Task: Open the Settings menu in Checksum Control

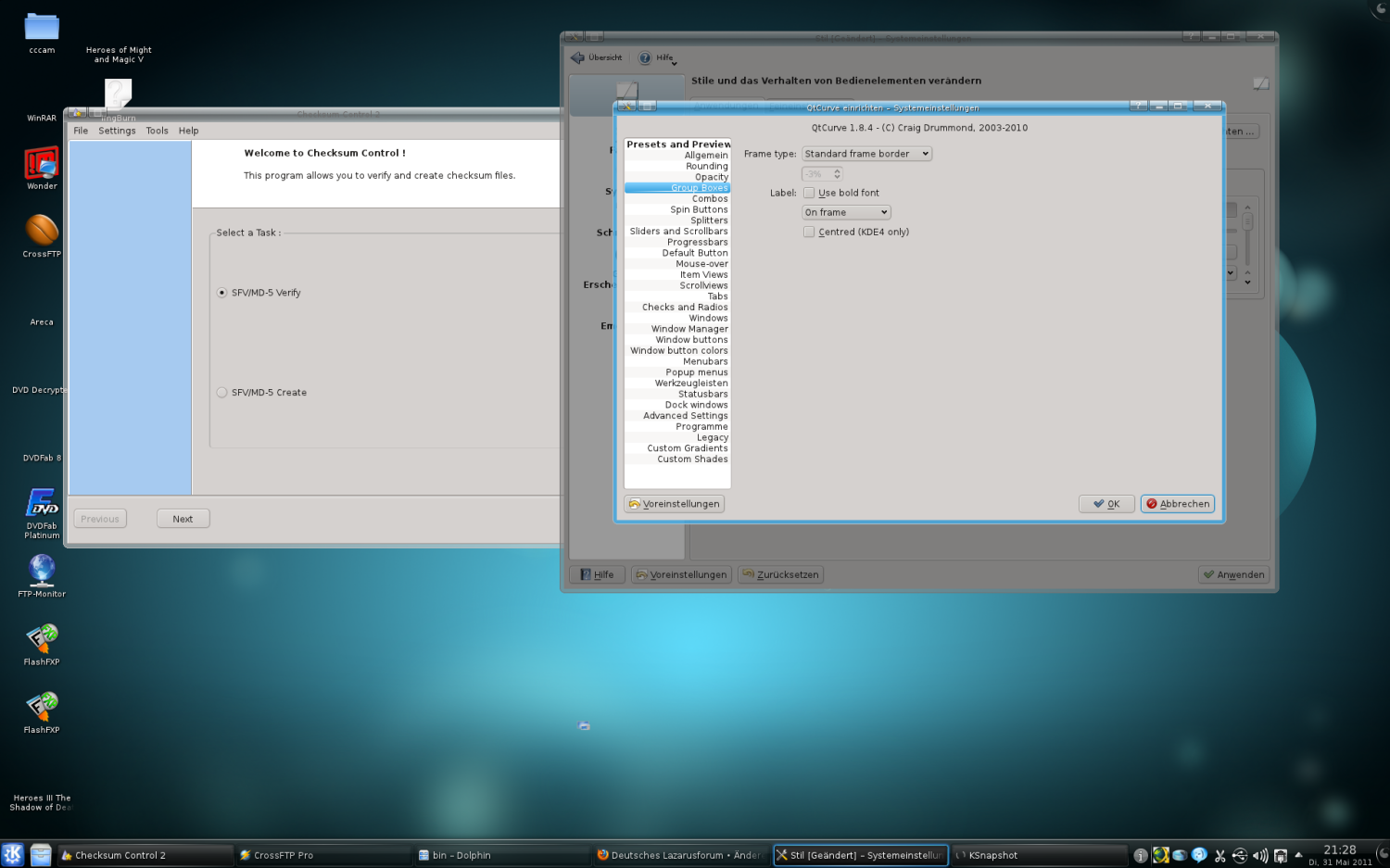Action: tap(117, 131)
